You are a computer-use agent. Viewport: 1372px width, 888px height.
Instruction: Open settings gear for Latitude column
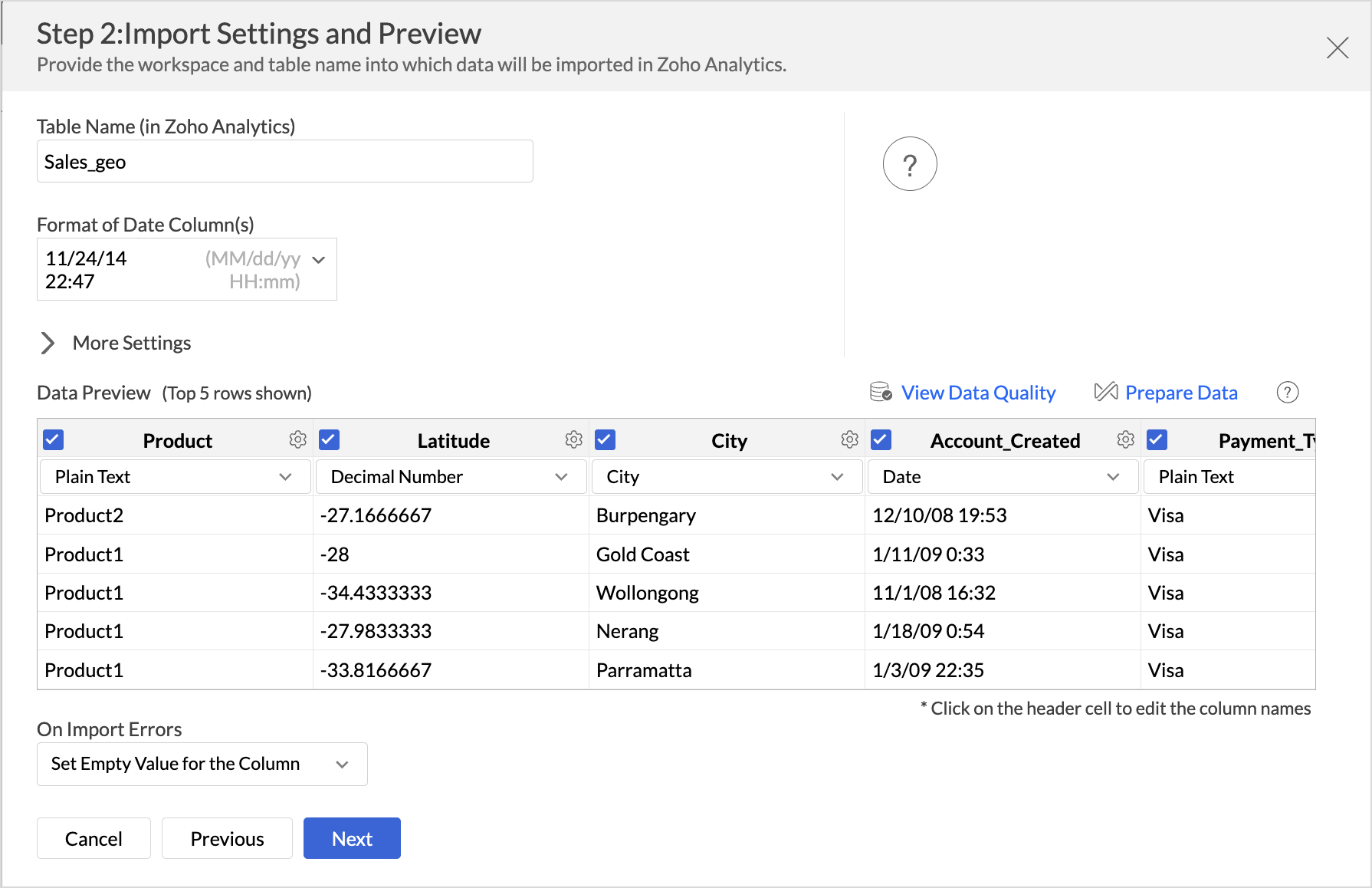click(573, 439)
